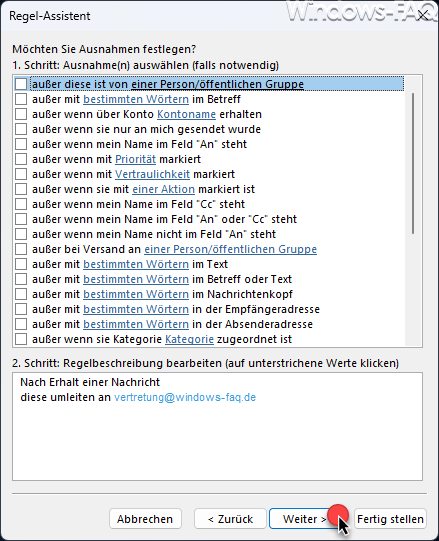Go back with the '< Zurück' button
This screenshot has width=439, height=541.
tap(230, 519)
